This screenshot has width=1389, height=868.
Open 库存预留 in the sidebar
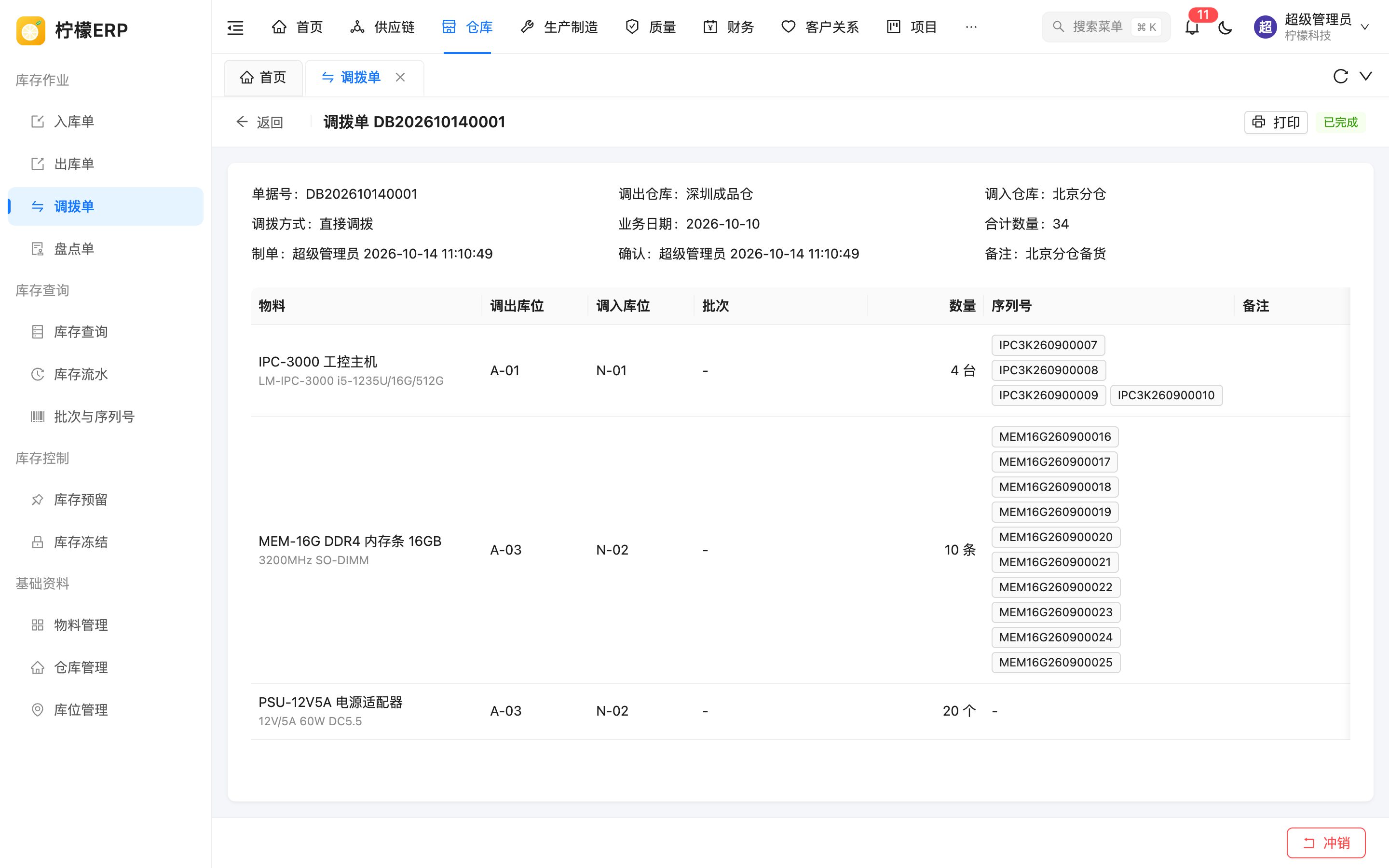point(106,500)
